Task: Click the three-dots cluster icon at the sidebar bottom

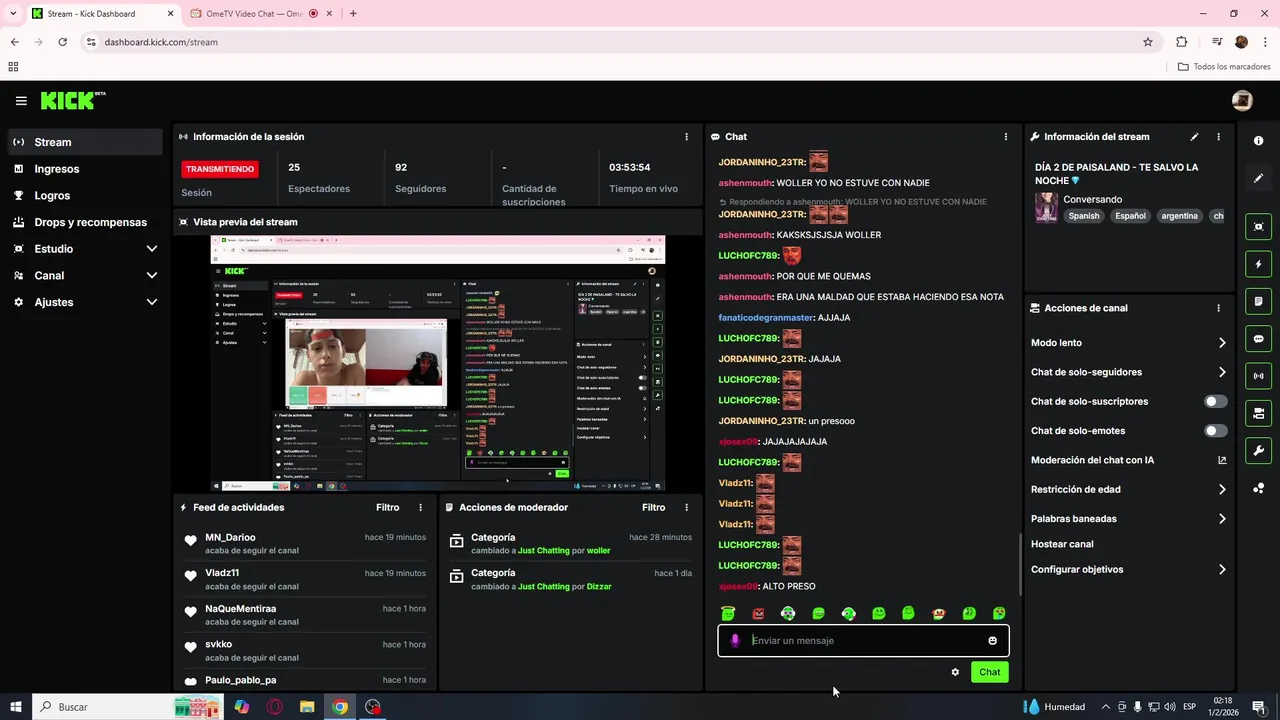Action: 1258,488
